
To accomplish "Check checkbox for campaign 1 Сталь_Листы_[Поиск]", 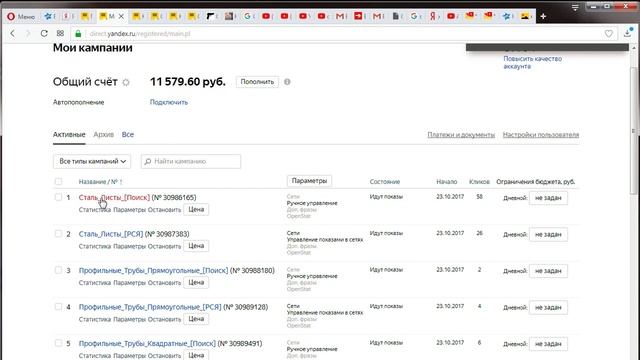I will pos(58,197).
